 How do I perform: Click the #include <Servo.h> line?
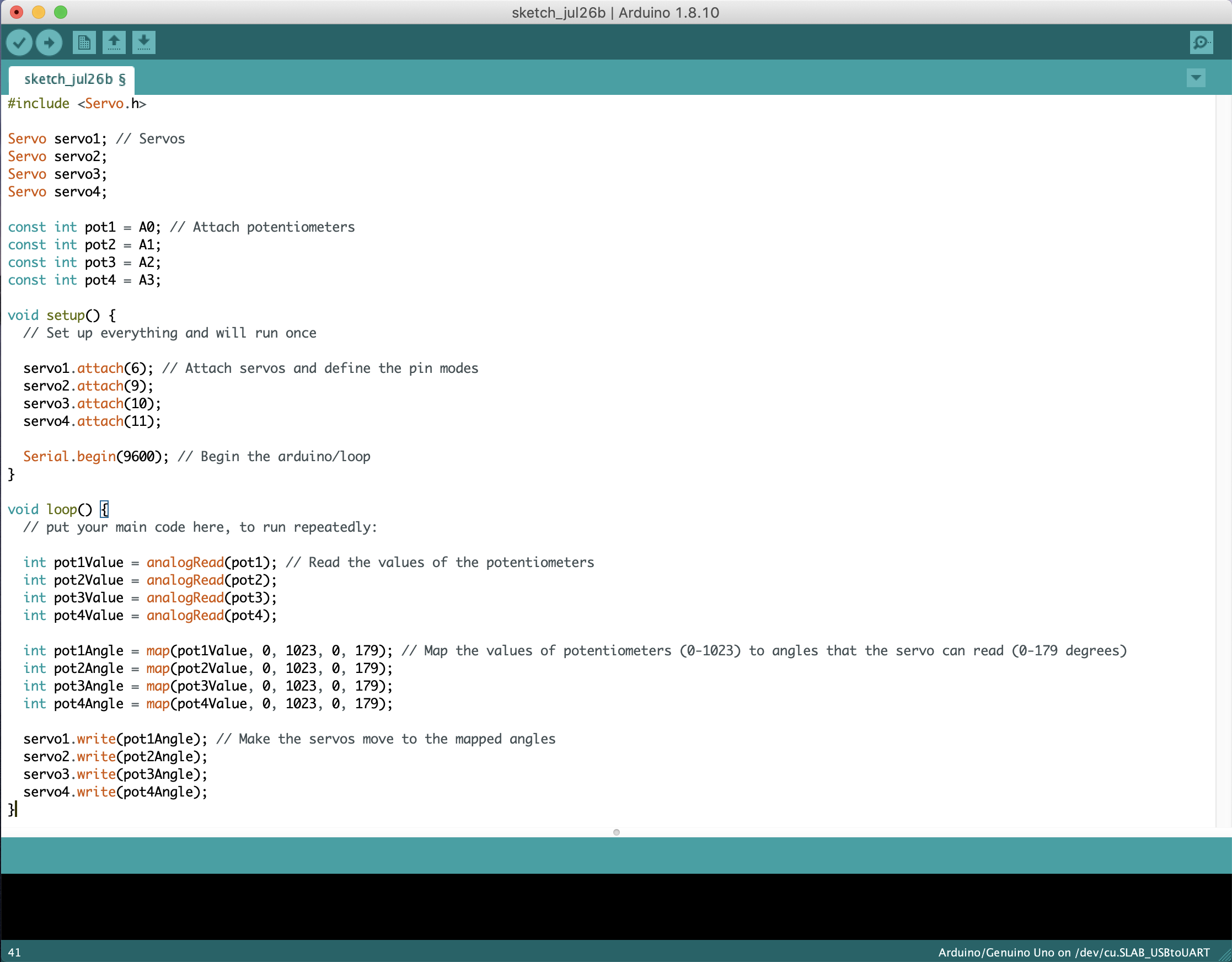(x=77, y=104)
